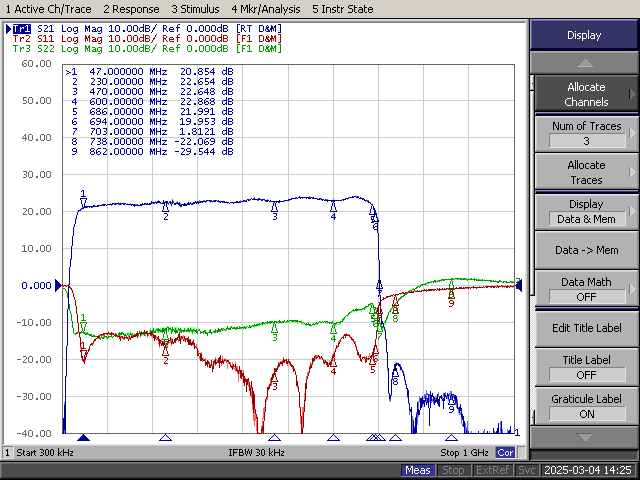Click right reference position triangle
Image resolution: width=640 pixels, height=480 pixels.
click(518, 285)
